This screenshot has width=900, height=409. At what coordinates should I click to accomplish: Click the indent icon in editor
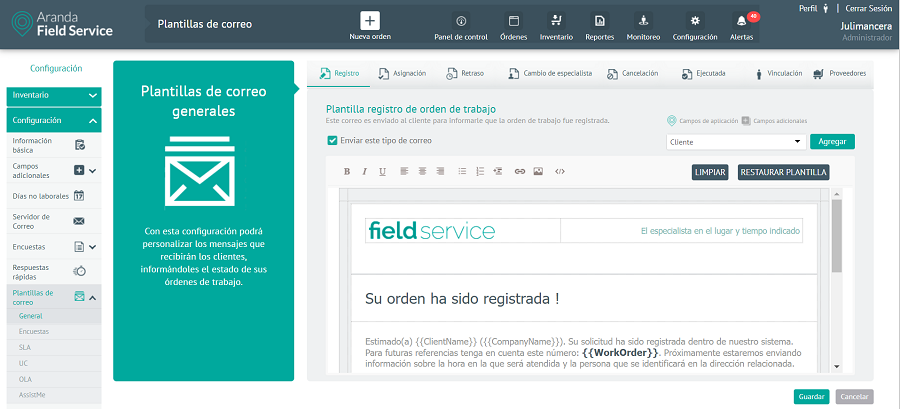(498, 171)
